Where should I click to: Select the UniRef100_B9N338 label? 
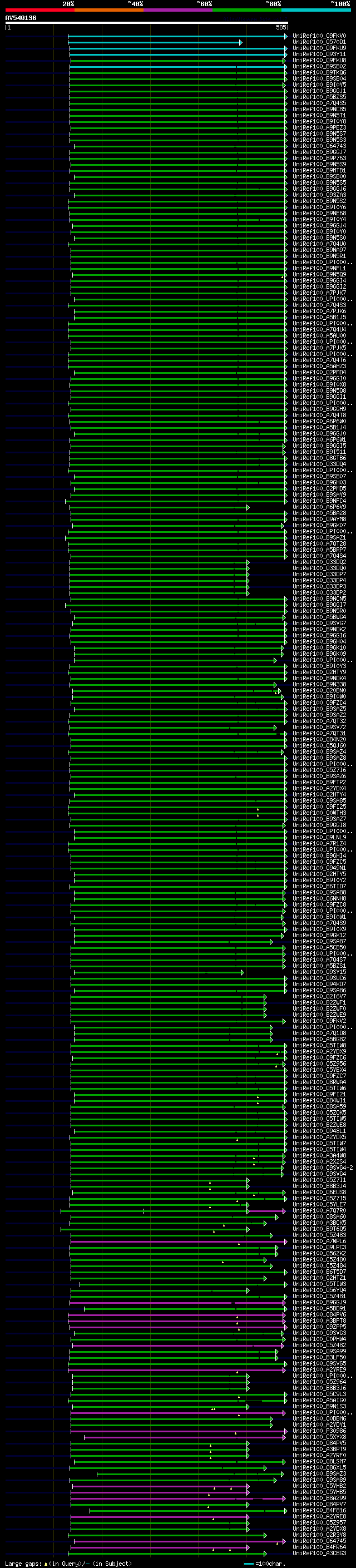tap(319, 684)
